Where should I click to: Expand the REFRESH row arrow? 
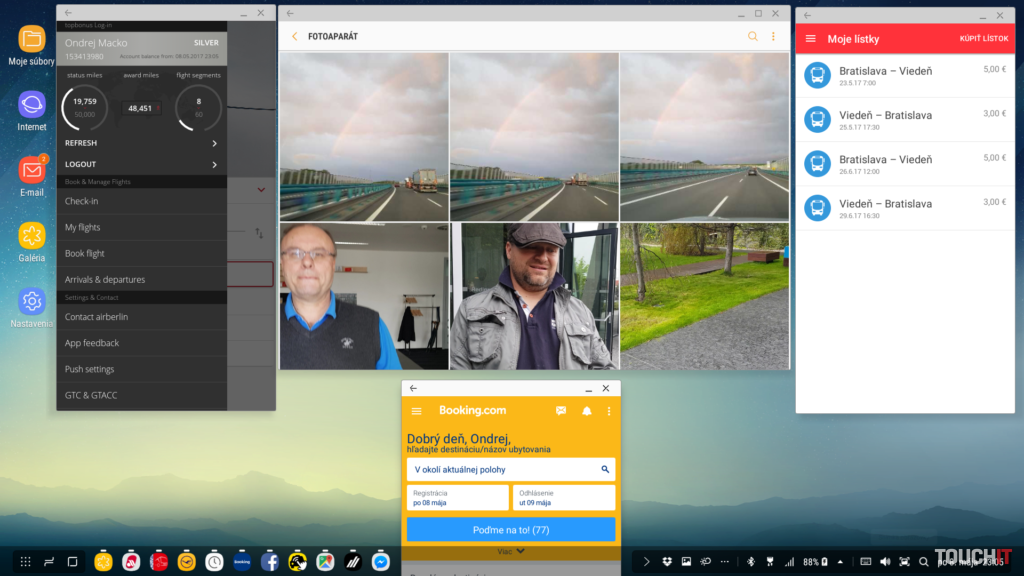[x=214, y=143]
